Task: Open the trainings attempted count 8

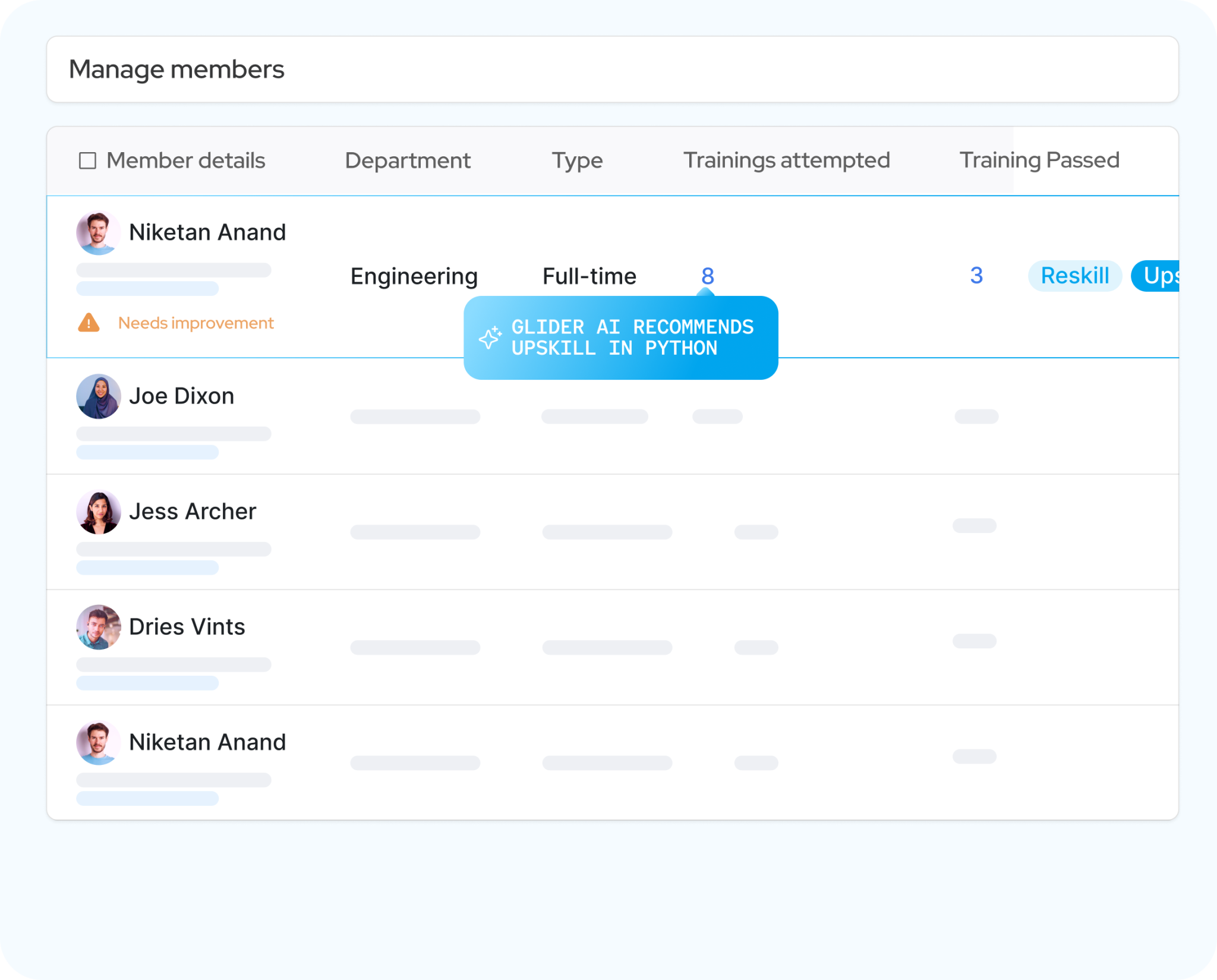Action: point(707,276)
